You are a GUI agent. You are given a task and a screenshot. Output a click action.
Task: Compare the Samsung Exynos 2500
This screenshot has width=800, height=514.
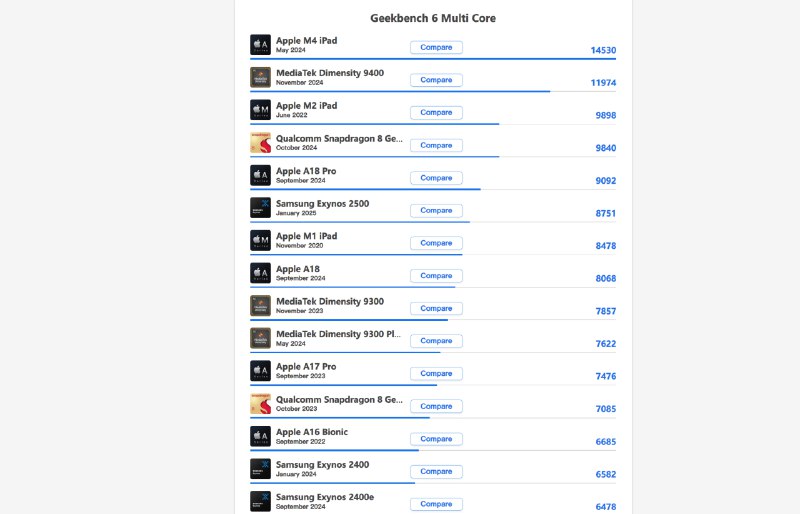(x=436, y=210)
